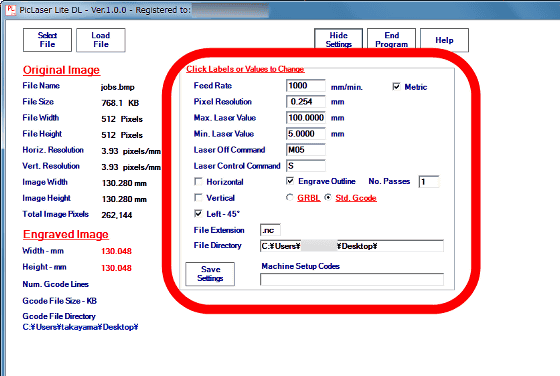Click the Laser Control Command field
This screenshot has height=376, width=560.
[306, 166]
